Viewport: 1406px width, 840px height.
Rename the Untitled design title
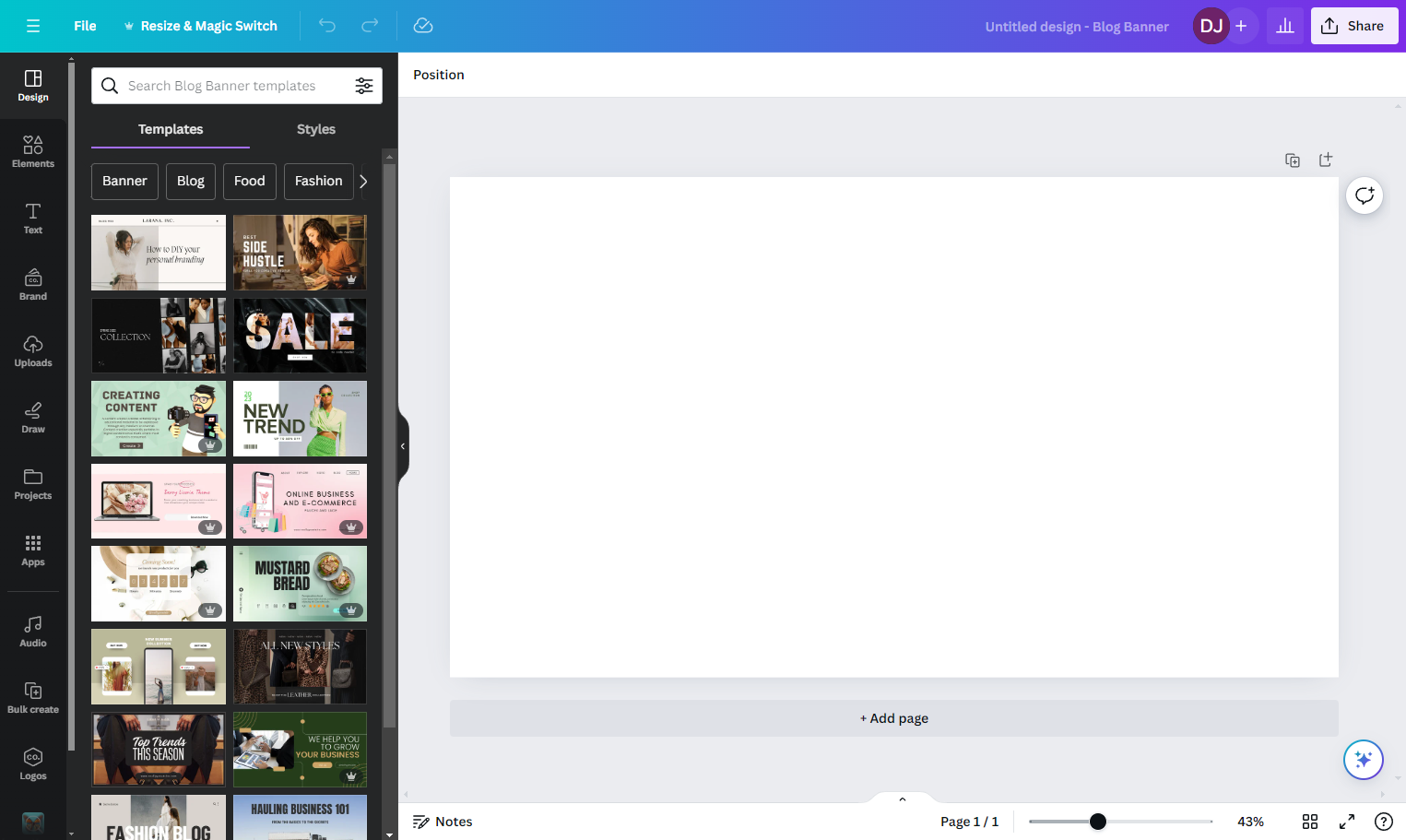(x=1076, y=27)
